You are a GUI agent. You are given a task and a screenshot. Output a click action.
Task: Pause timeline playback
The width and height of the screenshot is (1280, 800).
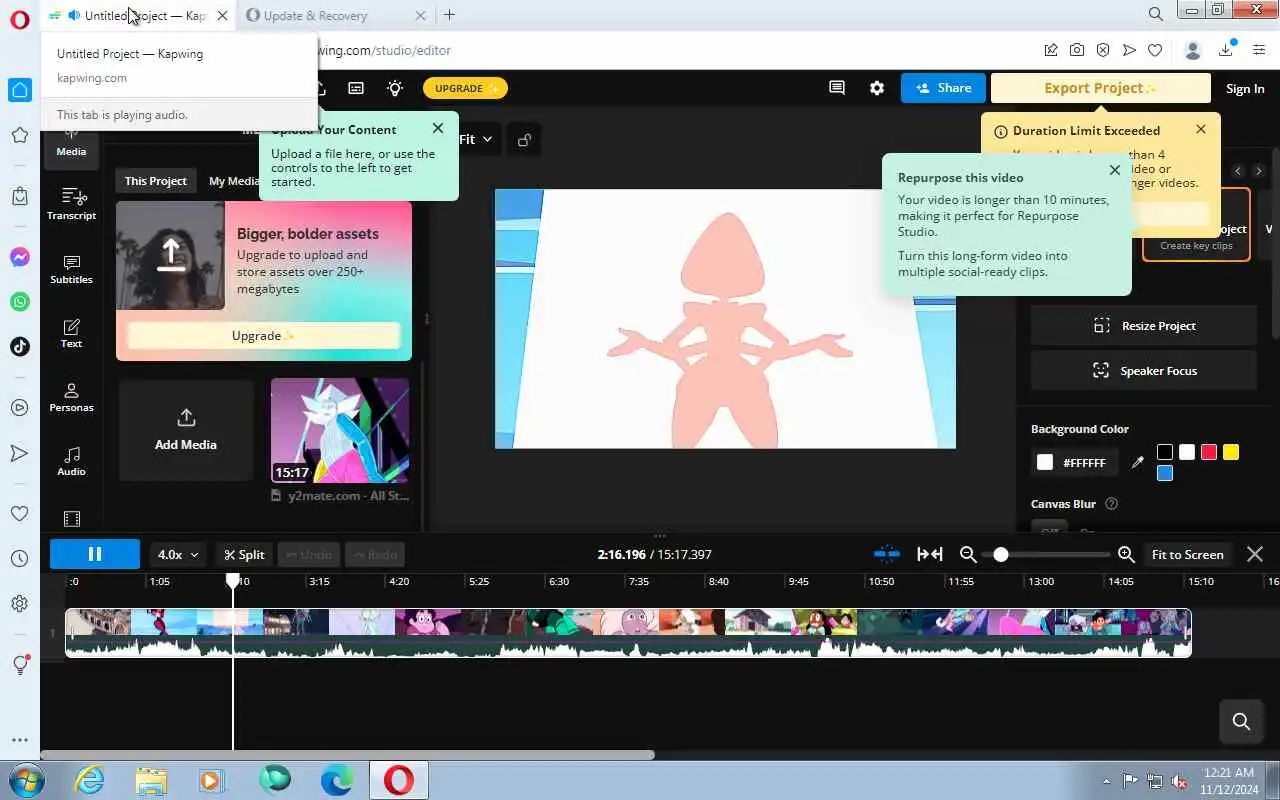pos(95,554)
